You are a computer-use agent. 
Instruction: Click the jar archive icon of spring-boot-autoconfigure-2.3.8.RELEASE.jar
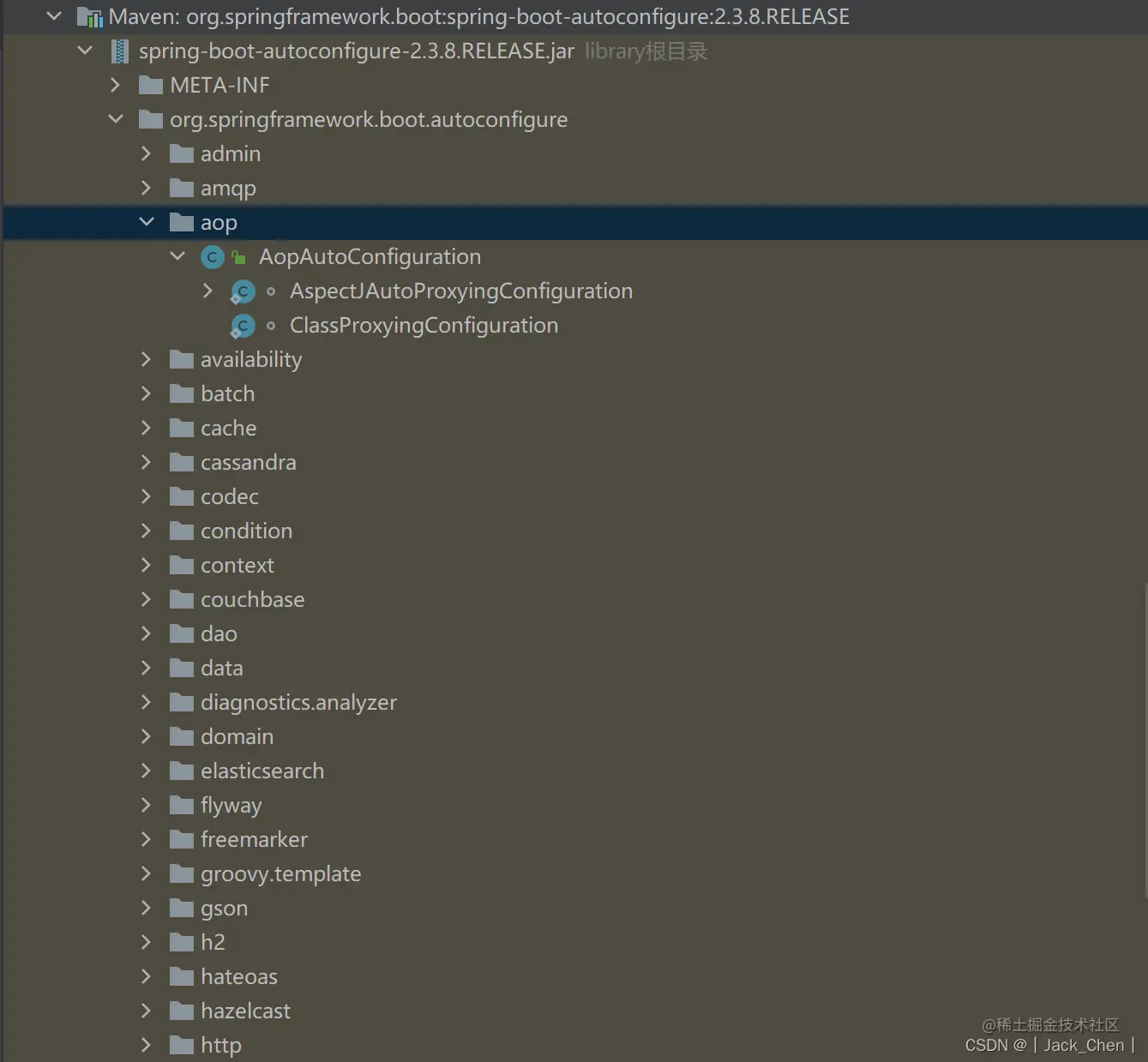pos(120,51)
